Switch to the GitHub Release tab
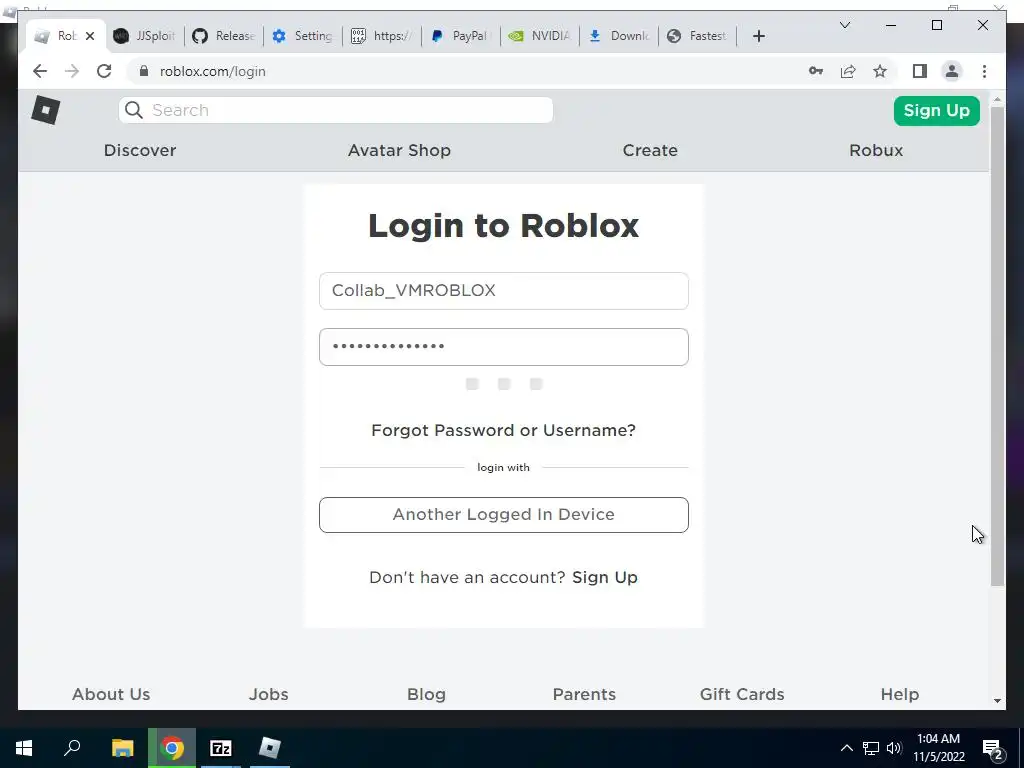 coord(223,36)
